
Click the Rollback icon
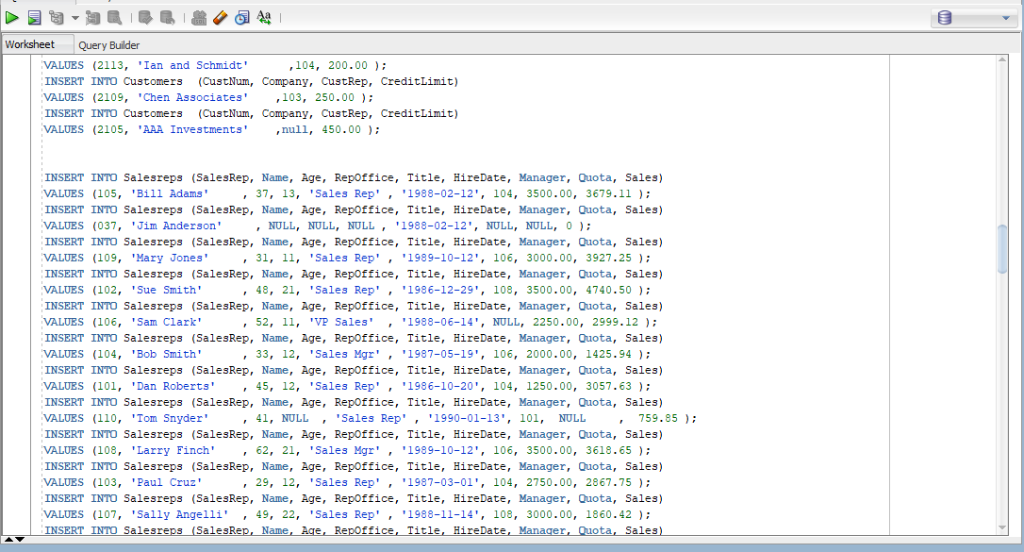coord(167,18)
